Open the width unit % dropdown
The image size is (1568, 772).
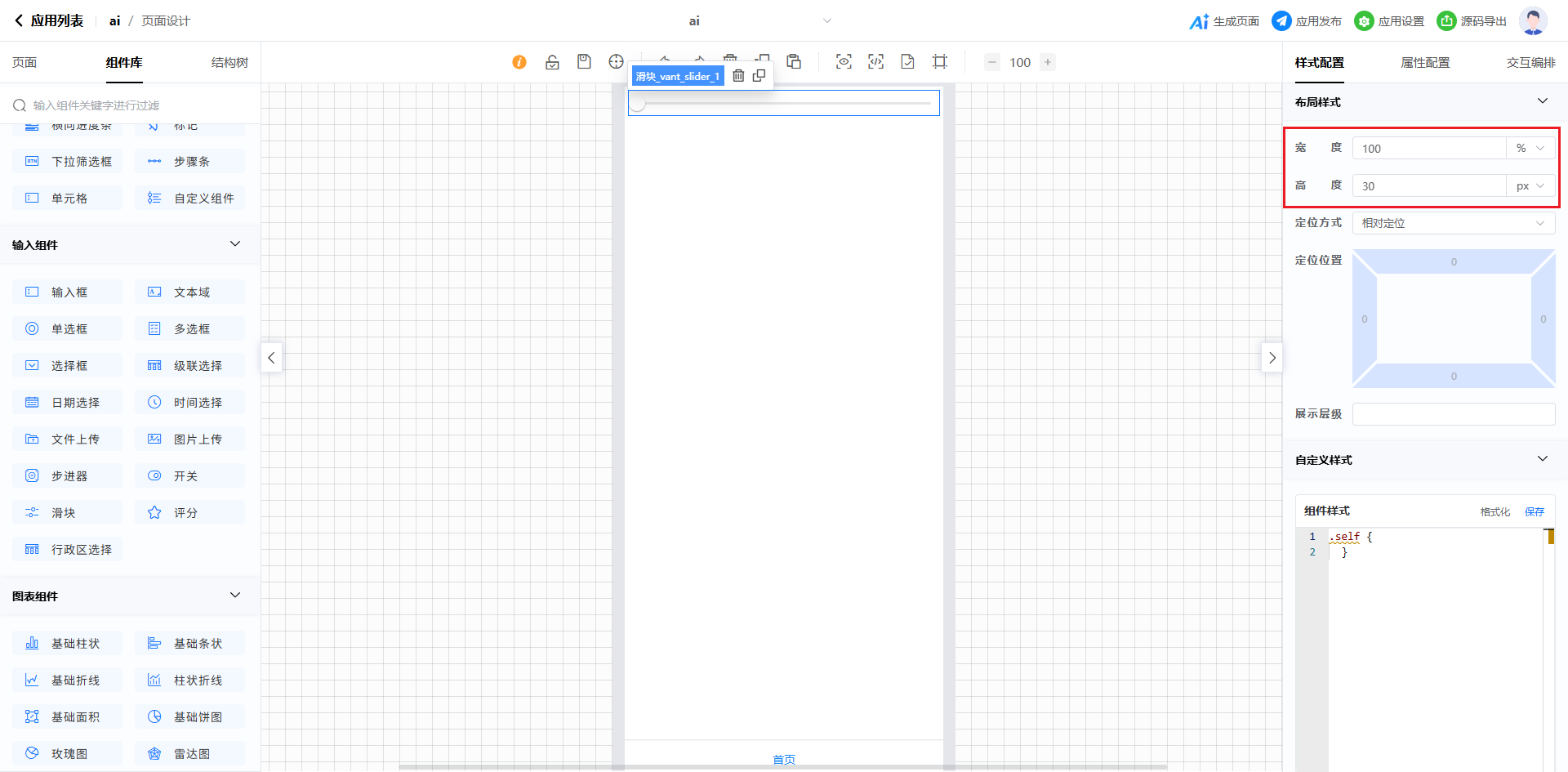(x=1530, y=149)
